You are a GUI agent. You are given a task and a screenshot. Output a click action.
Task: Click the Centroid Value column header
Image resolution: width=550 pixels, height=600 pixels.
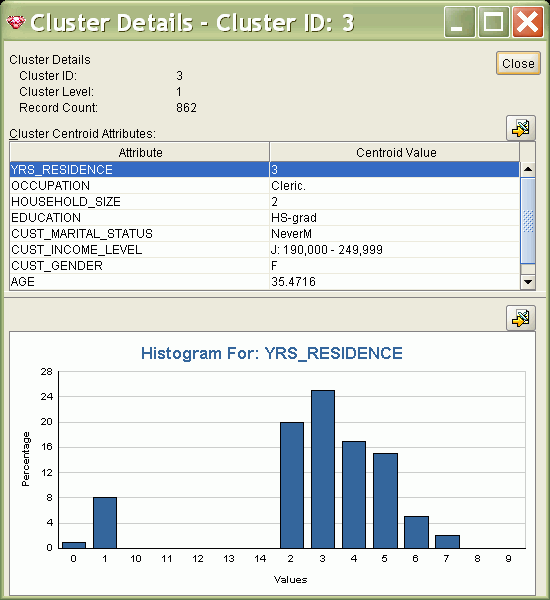(x=395, y=152)
